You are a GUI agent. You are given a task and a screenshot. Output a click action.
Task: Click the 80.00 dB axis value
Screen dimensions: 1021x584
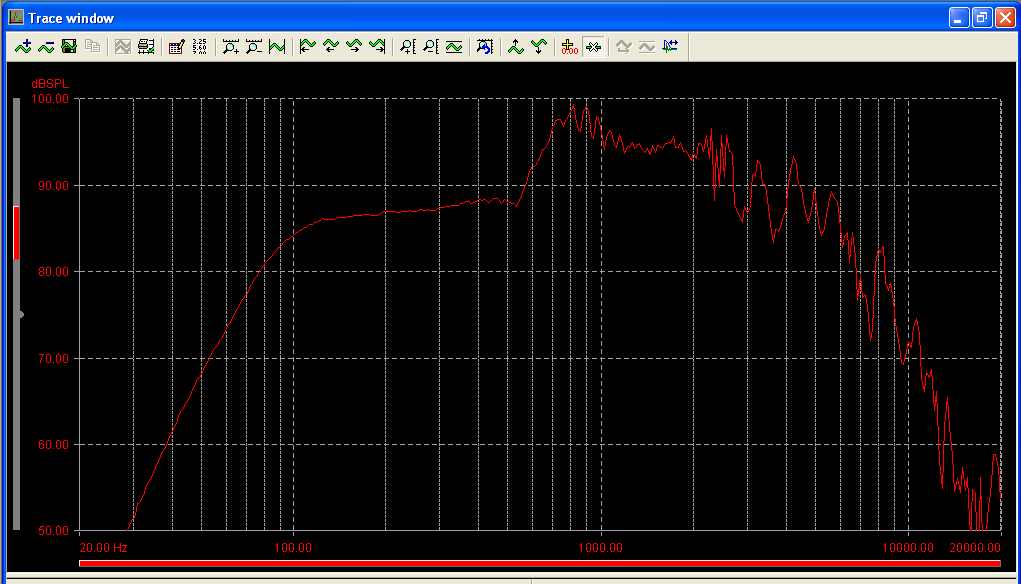pos(53,271)
